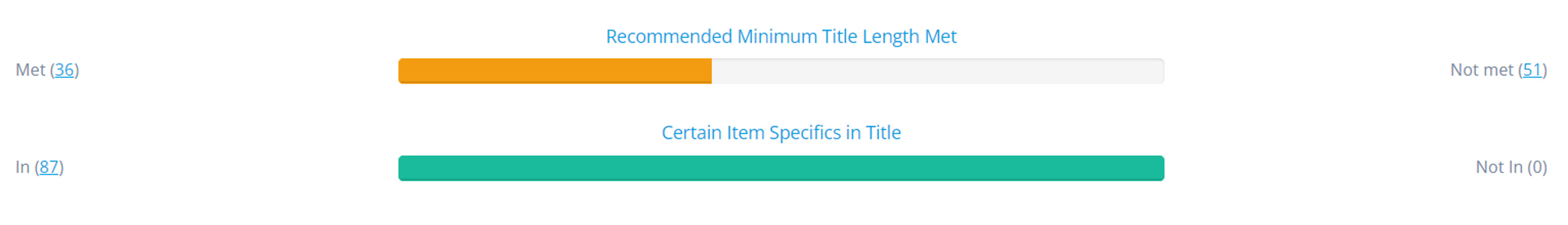Click the Recommended Minimum Title Length Met heading

781,37
